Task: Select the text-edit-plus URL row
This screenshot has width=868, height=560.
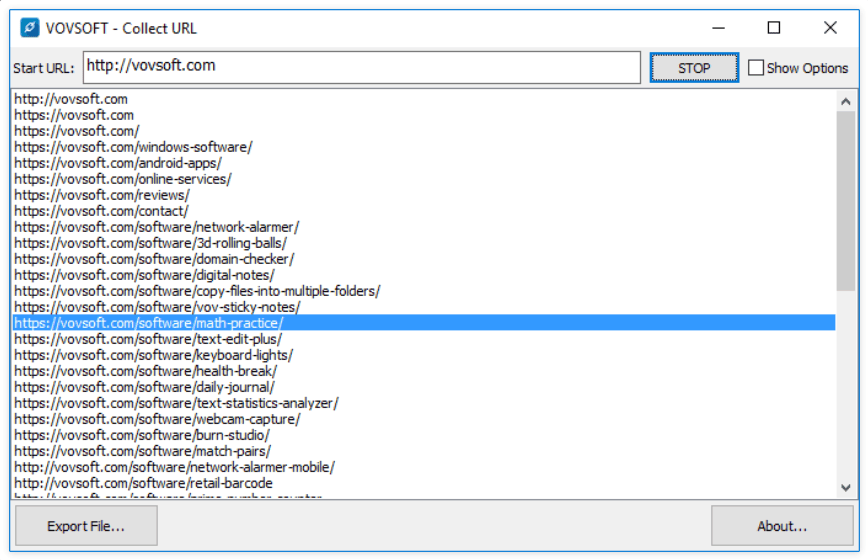Action: [424, 339]
